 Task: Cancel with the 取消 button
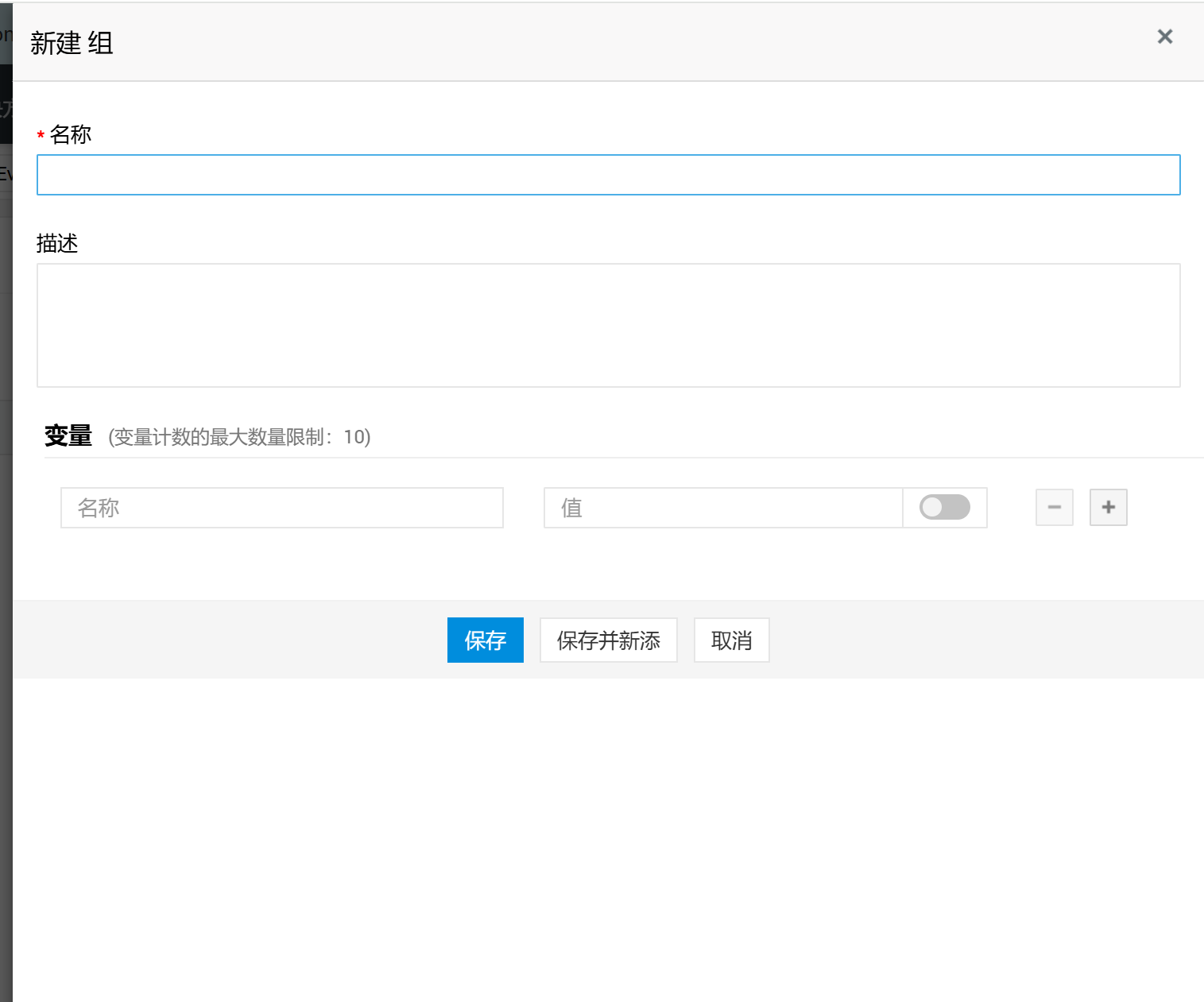[x=730, y=640]
